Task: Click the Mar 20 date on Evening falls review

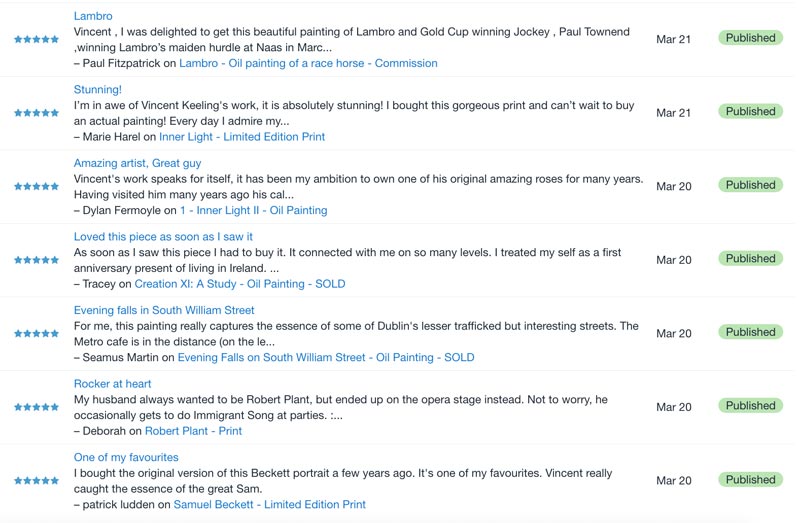Action: [x=673, y=334]
